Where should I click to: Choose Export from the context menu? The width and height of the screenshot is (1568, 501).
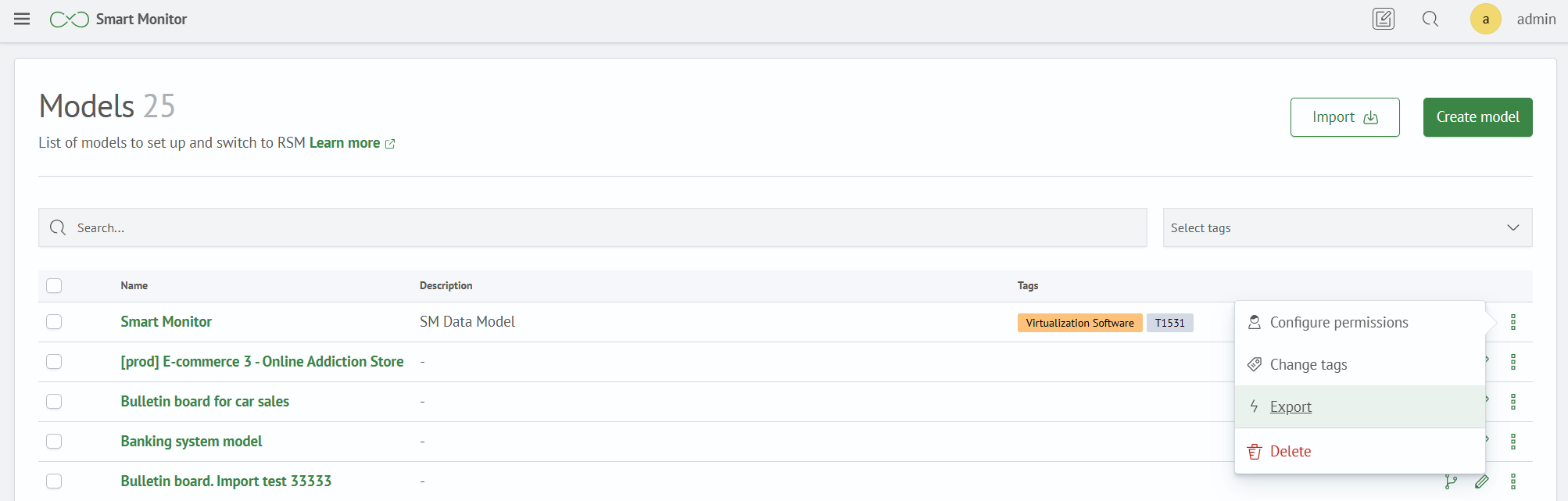[1359, 406]
